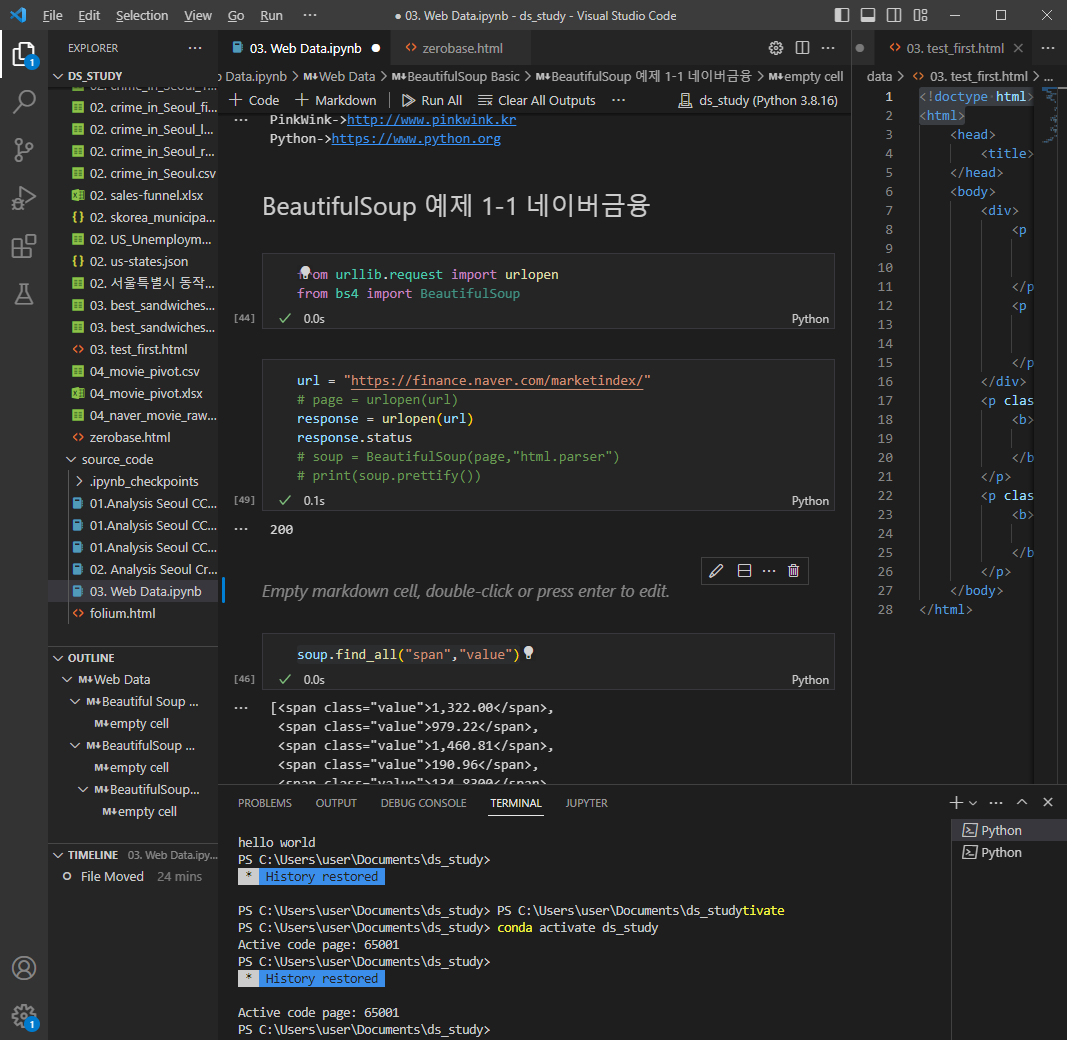
Task: Open terminal launch profile dropdown arrow
Action: [x=973, y=803]
